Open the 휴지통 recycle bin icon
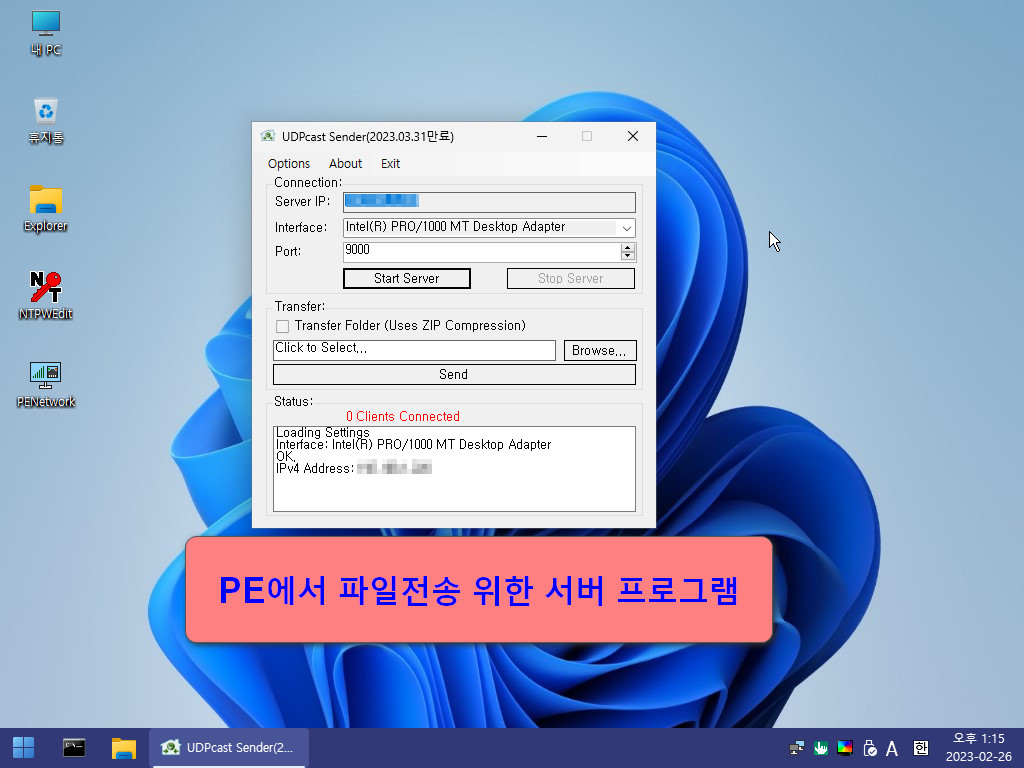Image resolution: width=1024 pixels, height=768 pixels. 46,121
